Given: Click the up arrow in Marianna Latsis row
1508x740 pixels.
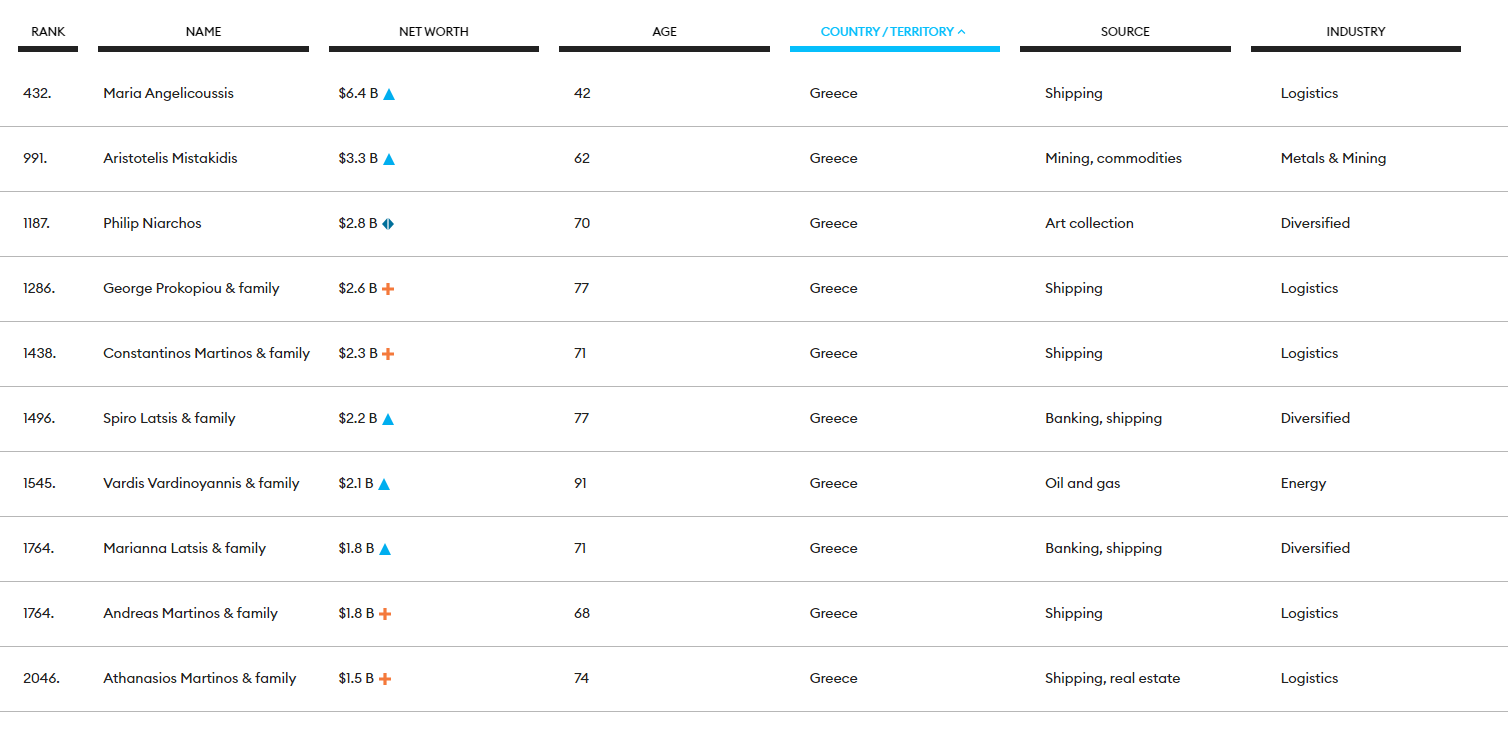Looking at the screenshot, I should coord(385,549).
